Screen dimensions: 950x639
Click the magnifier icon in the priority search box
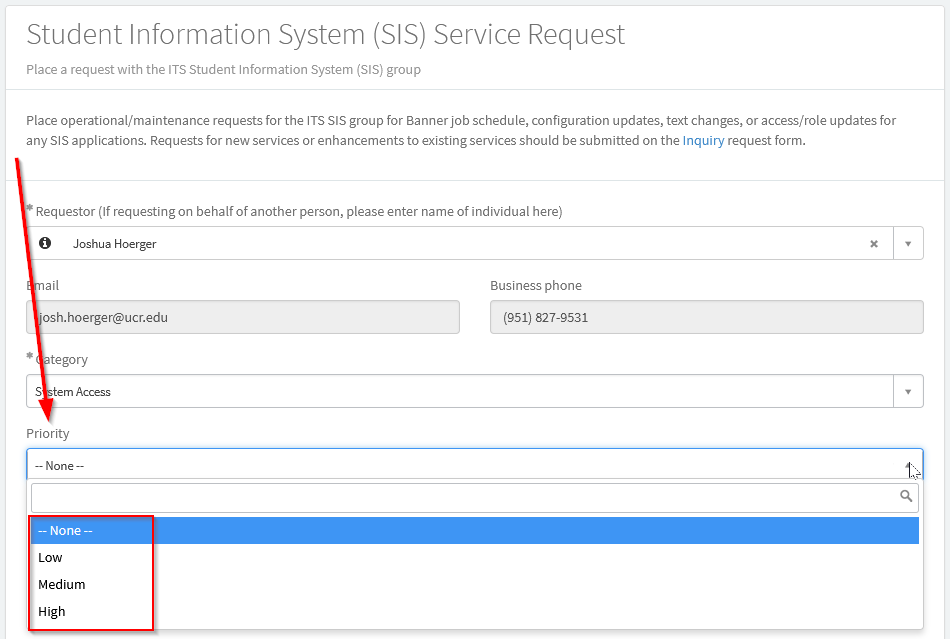click(x=906, y=496)
